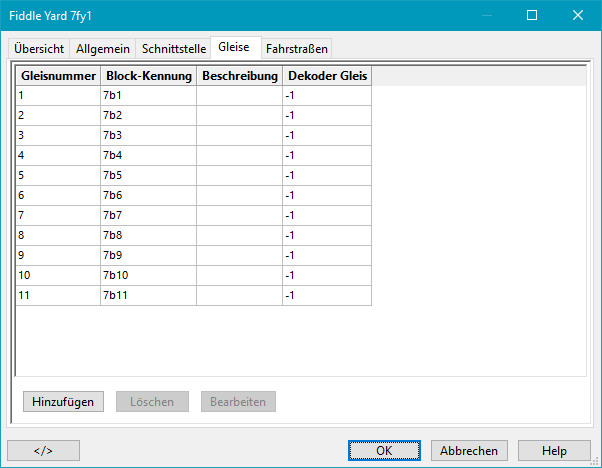Close the Fiddle Yard 7fy1 dialog
Image resolution: width=602 pixels, height=468 pixels.
pyautogui.click(x=578, y=15)
